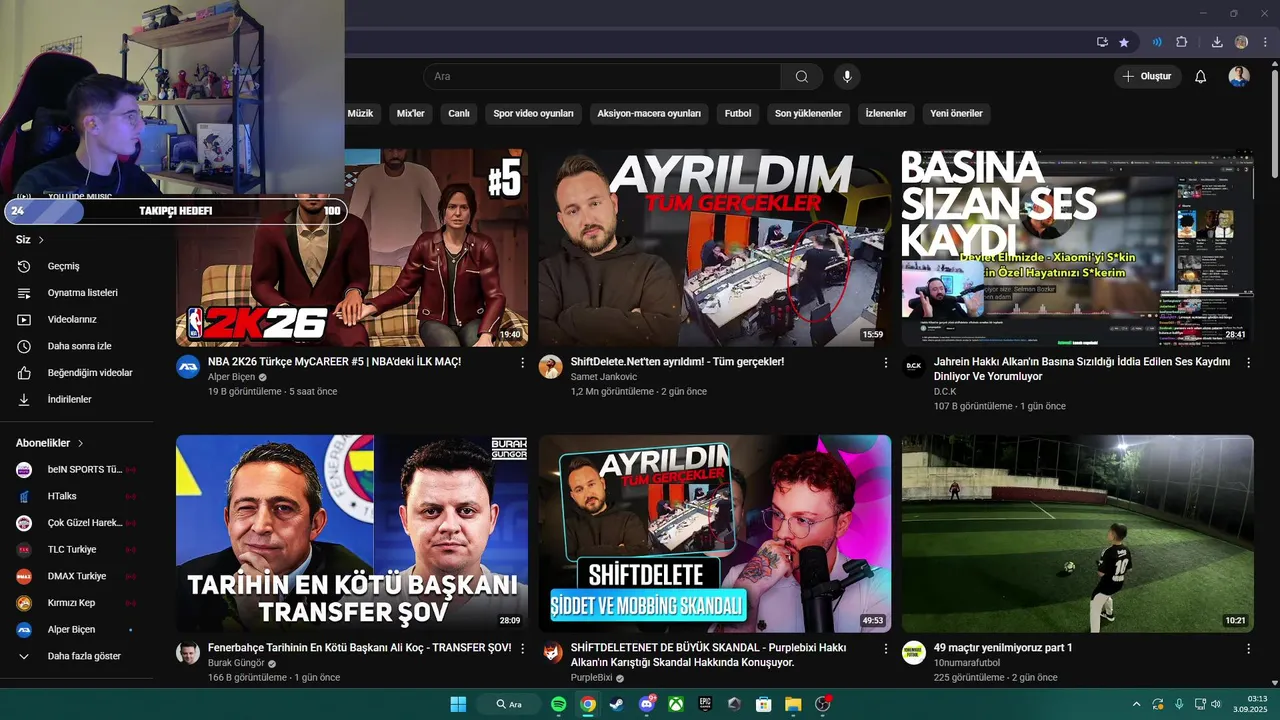The image size is (1280, 720).
Task: Click Alper Biçen channel avatar under NBA video
Action: pos(188,367)
